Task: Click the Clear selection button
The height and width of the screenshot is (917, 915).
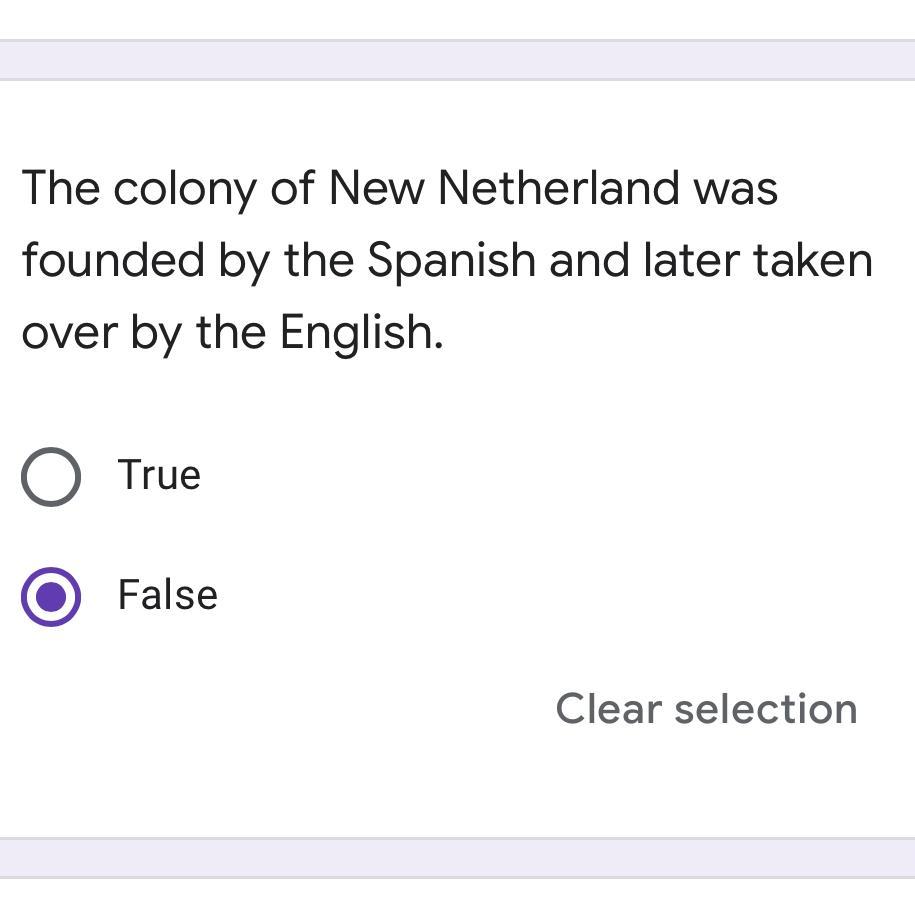Action: 706,709
